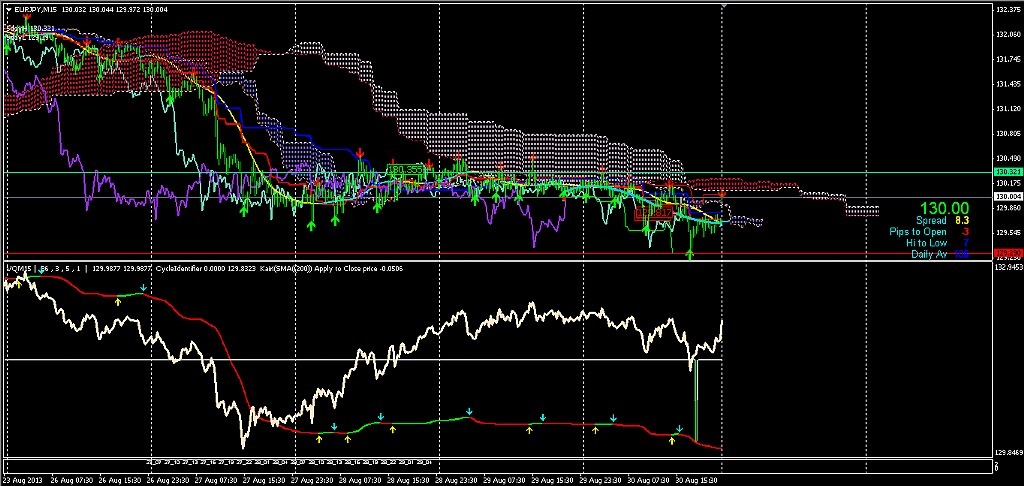1024x486 pixels.
Task: Open the chart menu triangle beside EURJPY,M15
Action: pyautogui.click(x=8, y=10)
